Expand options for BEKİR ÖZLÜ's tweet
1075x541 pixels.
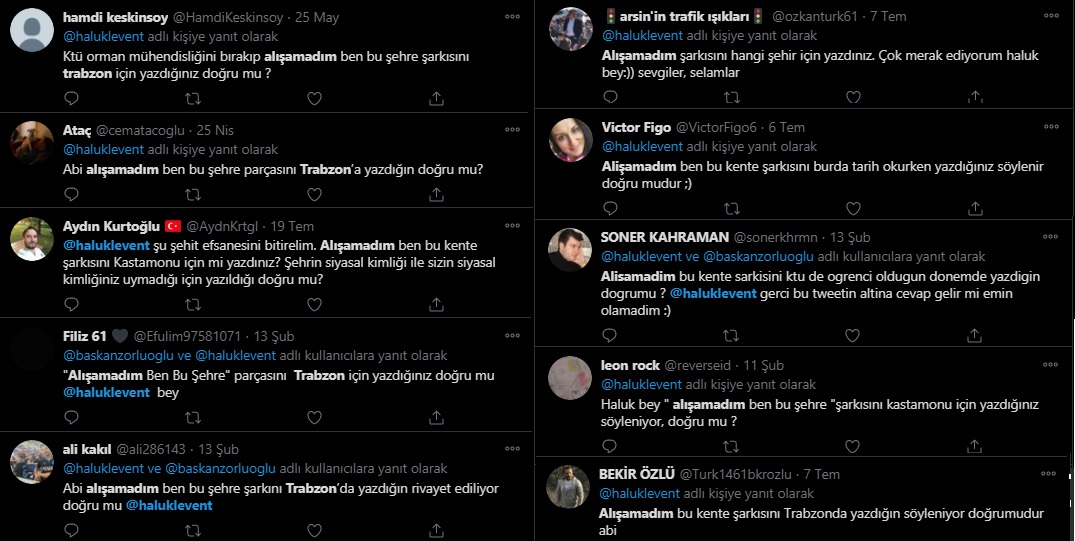1051,473
